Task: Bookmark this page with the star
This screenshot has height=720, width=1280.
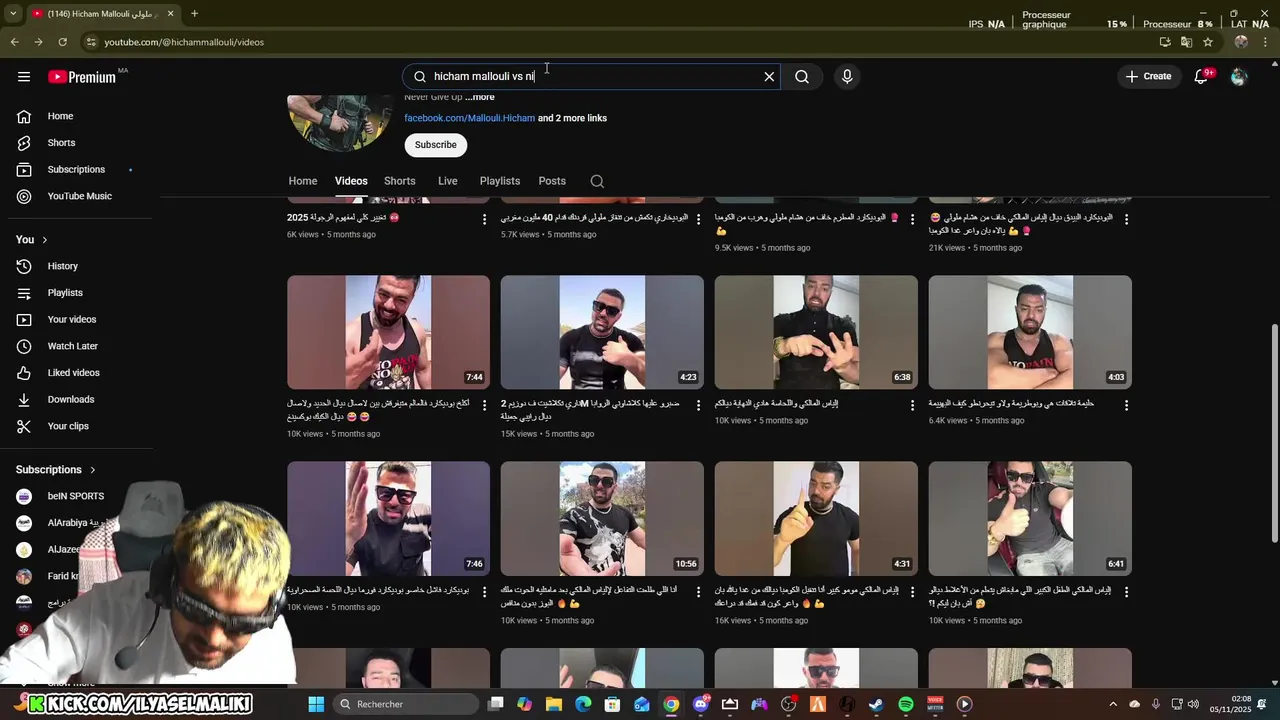Action: 1208,42
